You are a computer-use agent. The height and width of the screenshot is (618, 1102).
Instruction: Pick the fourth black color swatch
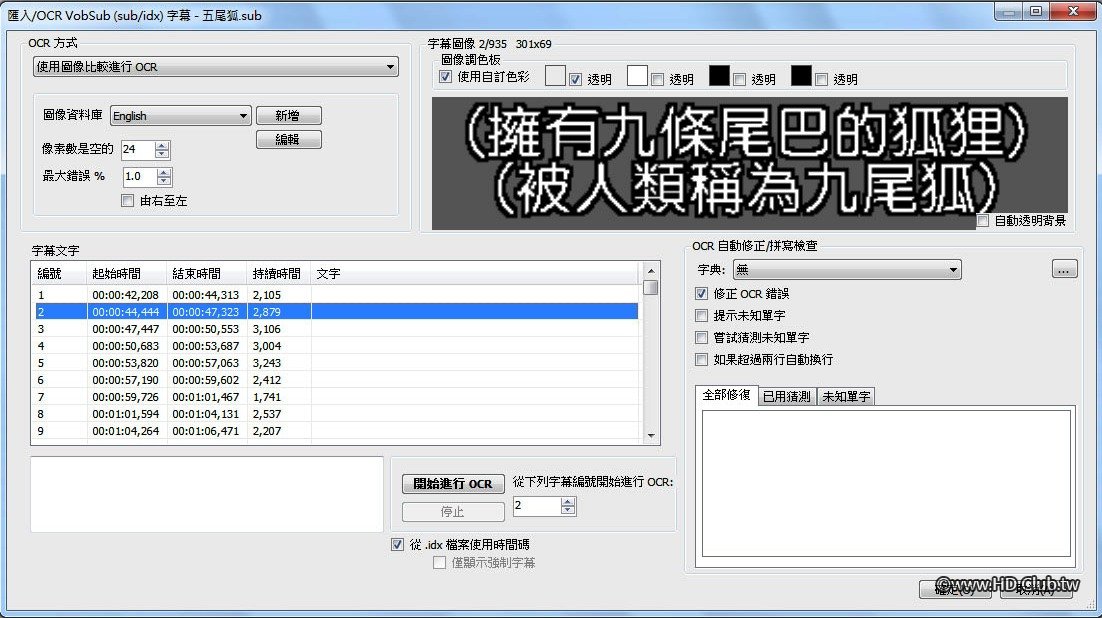tap(801, 76)
